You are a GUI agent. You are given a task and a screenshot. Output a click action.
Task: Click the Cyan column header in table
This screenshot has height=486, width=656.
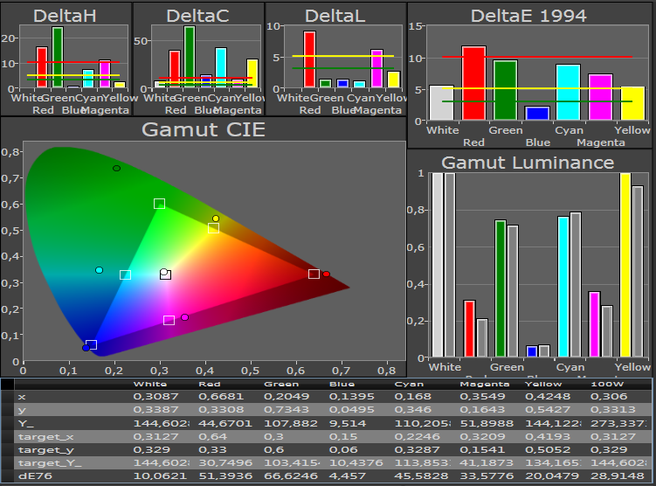(409, 384)
